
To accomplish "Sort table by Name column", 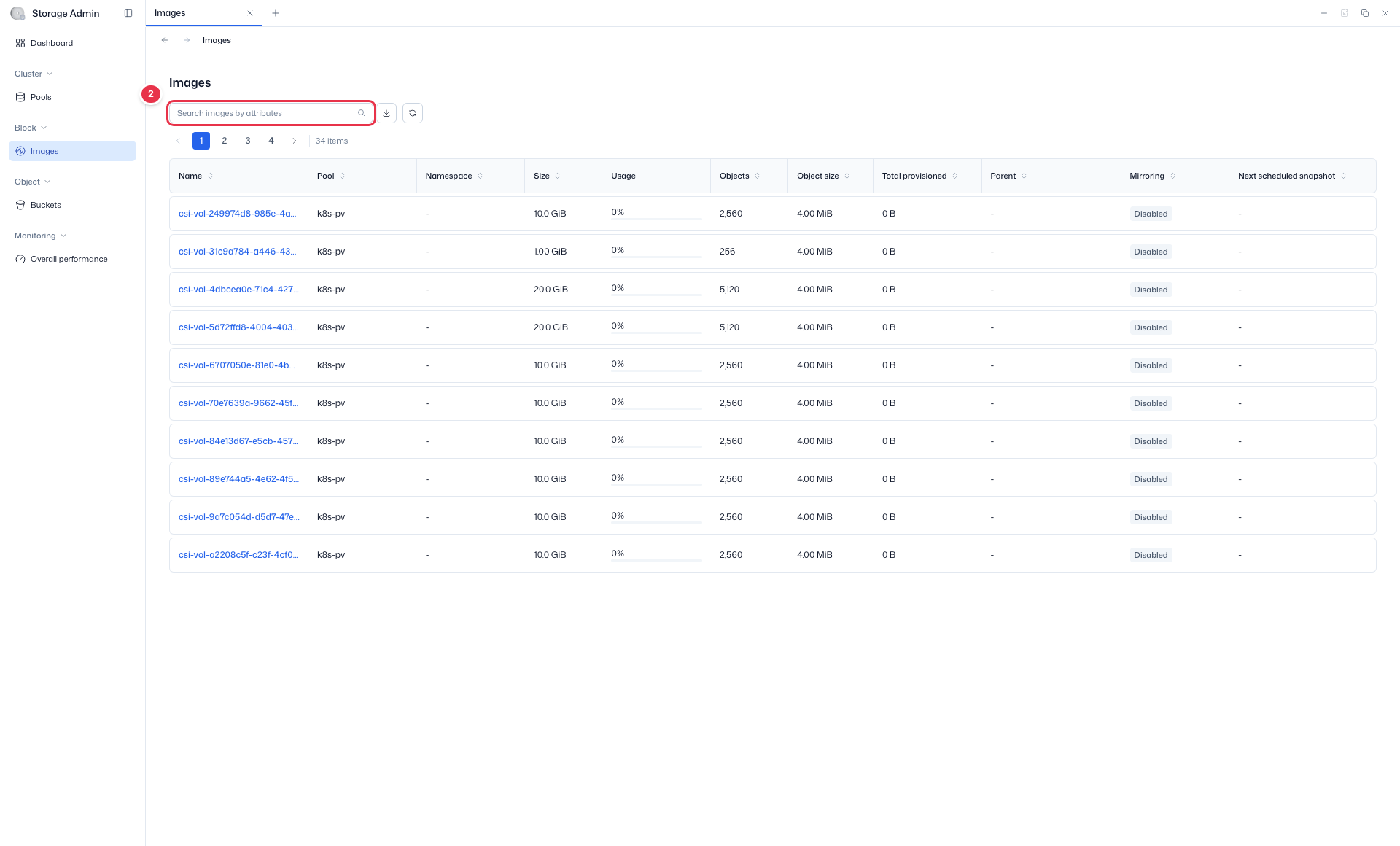I will tap(211, 176).
